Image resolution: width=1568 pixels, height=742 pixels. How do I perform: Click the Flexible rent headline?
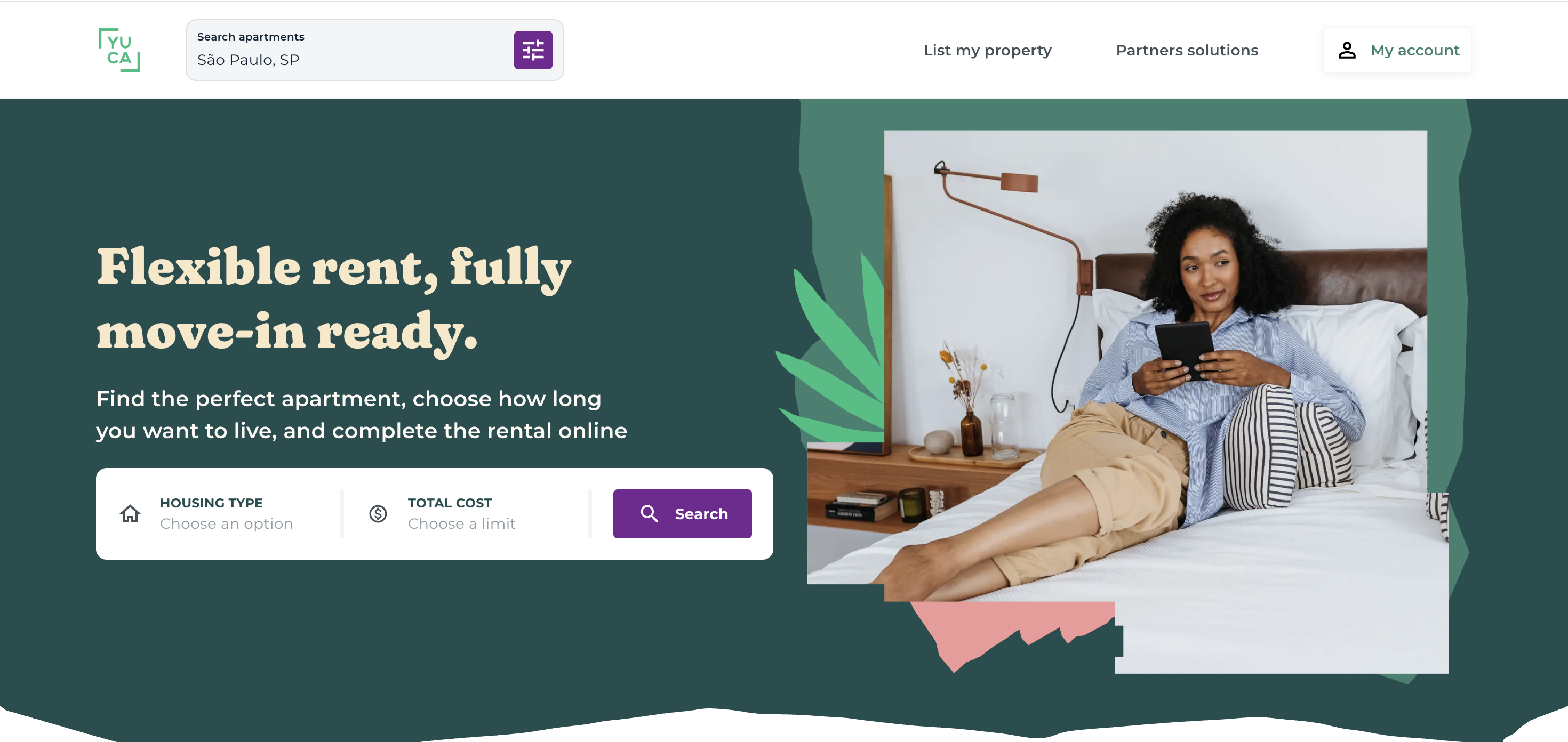[x=333, y=298]
